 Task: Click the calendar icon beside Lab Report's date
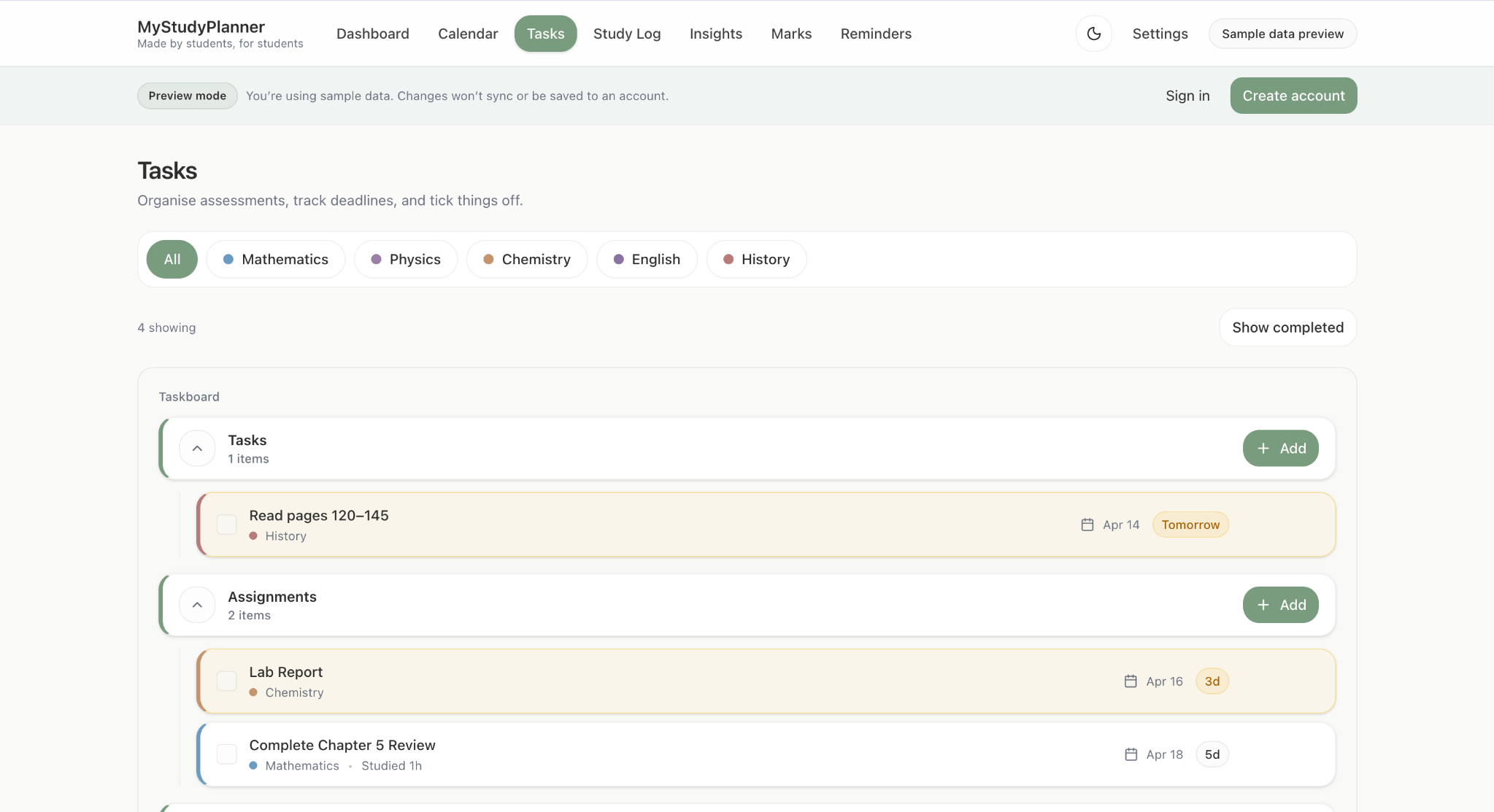click(1130, 681)
